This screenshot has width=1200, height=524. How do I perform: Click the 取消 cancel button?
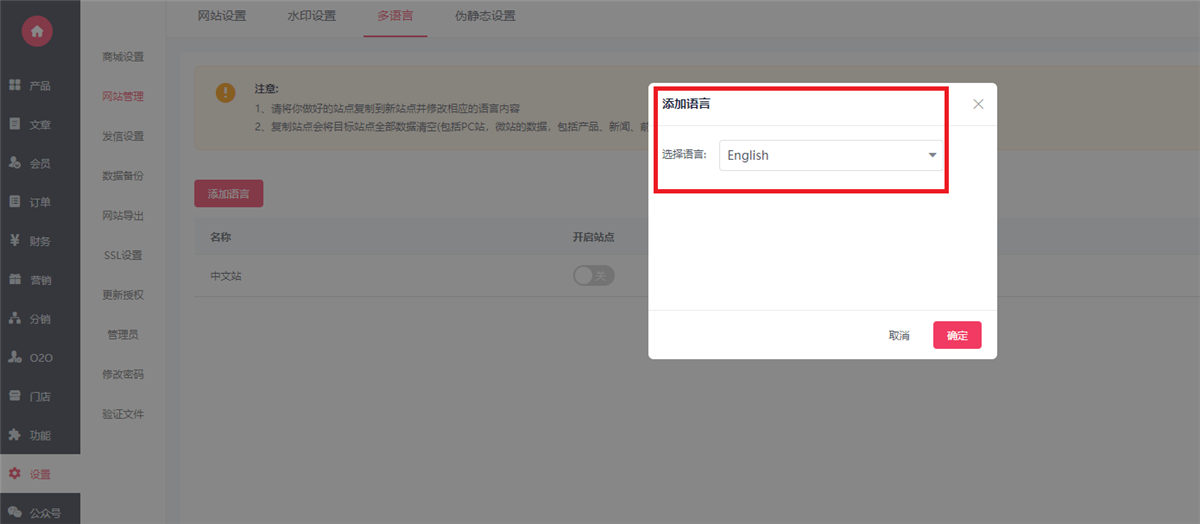(x=899, y=335)
